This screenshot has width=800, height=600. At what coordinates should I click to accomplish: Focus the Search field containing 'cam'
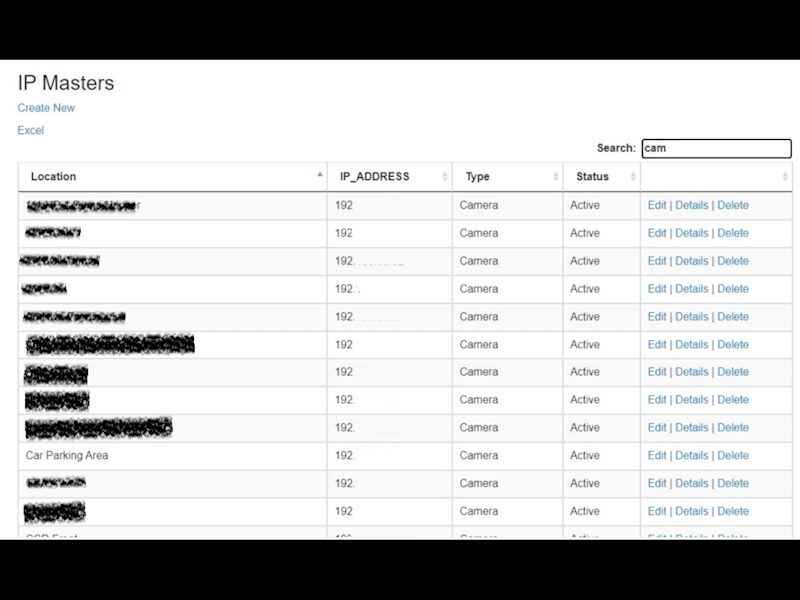716,148
